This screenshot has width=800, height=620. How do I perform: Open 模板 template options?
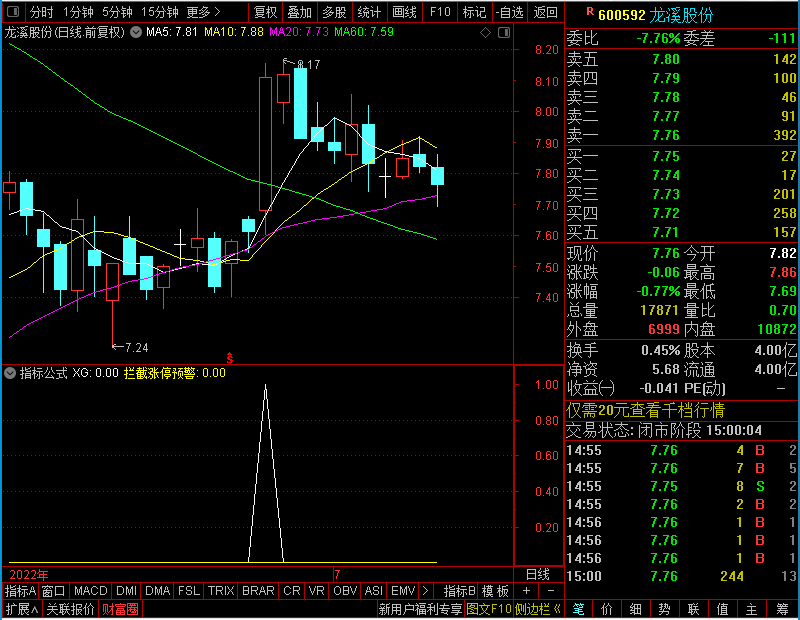click(495, 591)
